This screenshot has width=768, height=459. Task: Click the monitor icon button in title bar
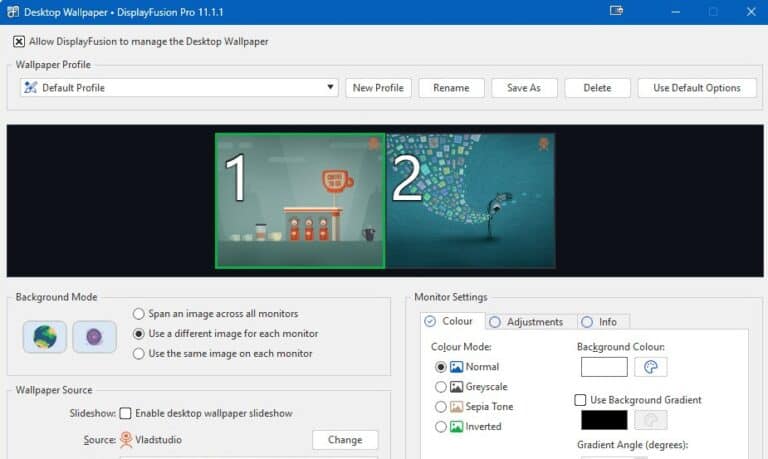click(x=616, y=11)
